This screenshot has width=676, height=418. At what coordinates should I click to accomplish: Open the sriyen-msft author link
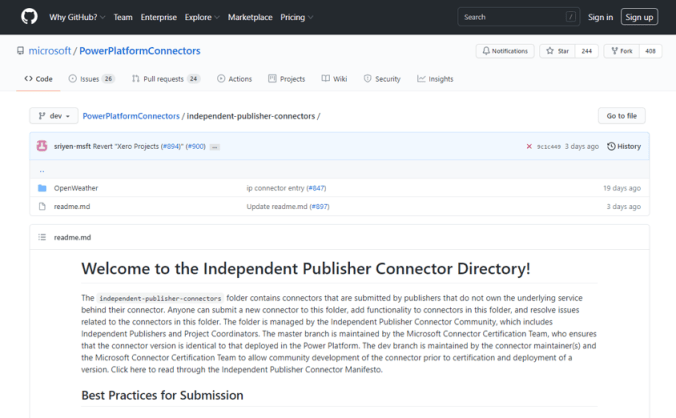point(72,147)
